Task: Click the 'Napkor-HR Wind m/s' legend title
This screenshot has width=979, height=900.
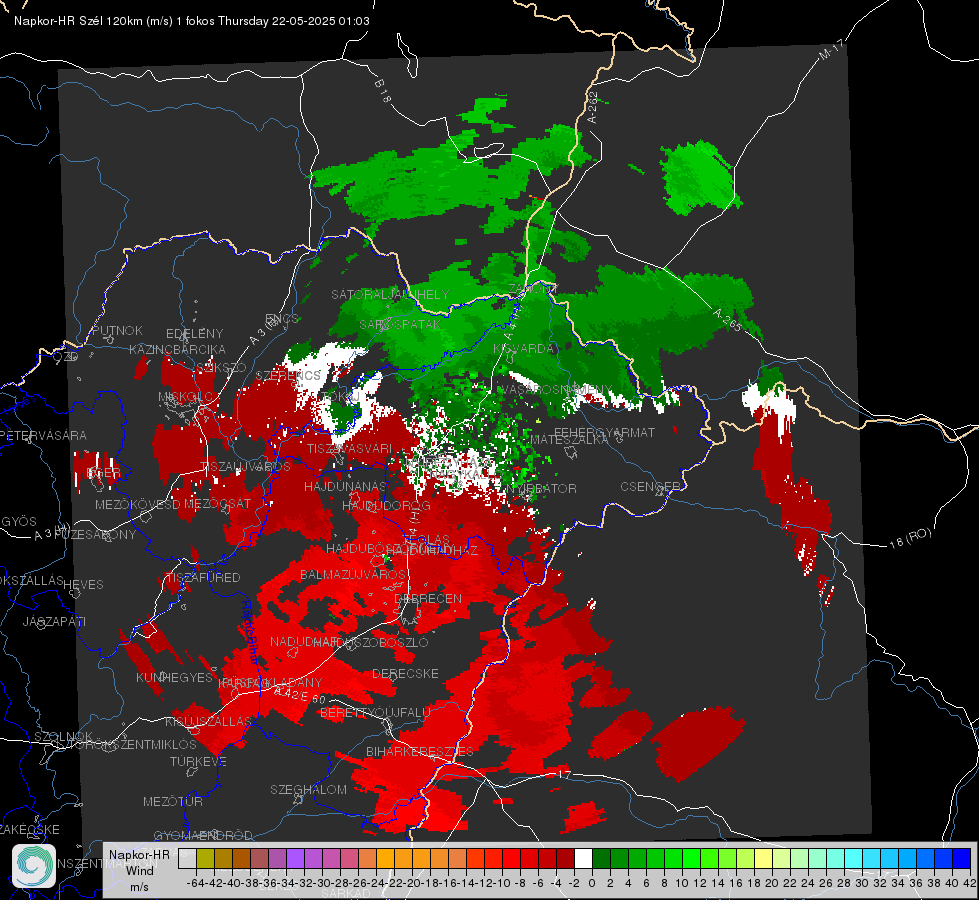Action: point(139,870)
